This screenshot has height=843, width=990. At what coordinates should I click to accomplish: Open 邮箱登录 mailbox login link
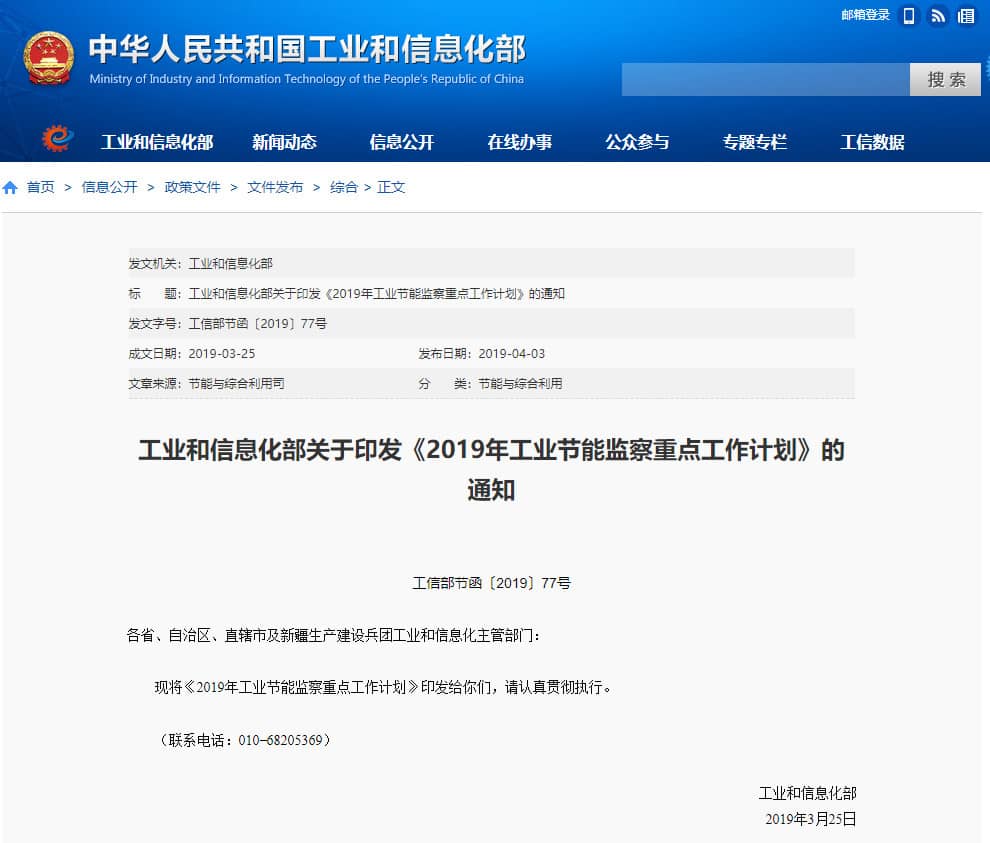click(x=865, y=15)
